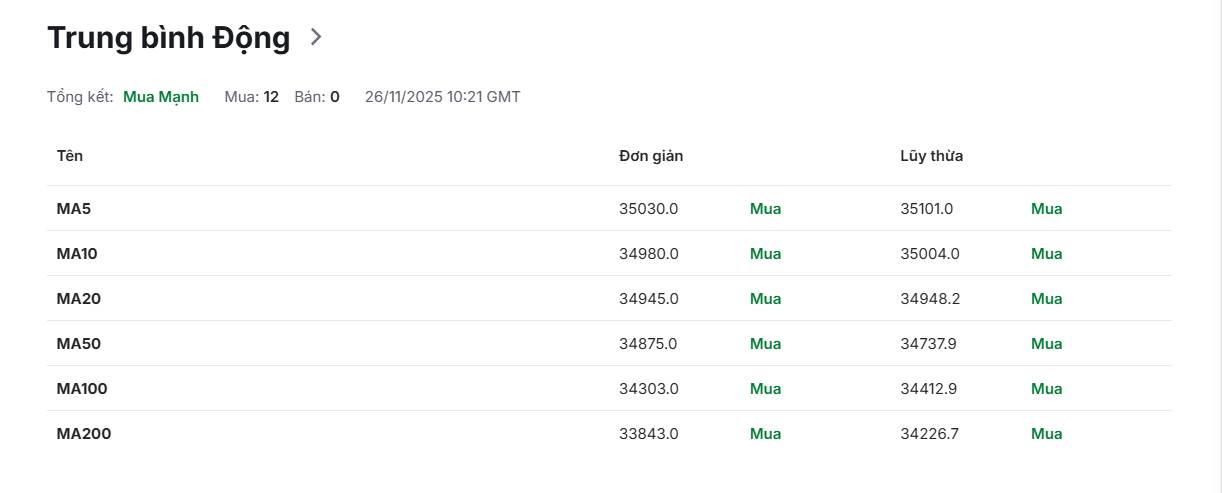1222x493 pixels.
Task: Select the MA100 row label
Action: (82, 389)
